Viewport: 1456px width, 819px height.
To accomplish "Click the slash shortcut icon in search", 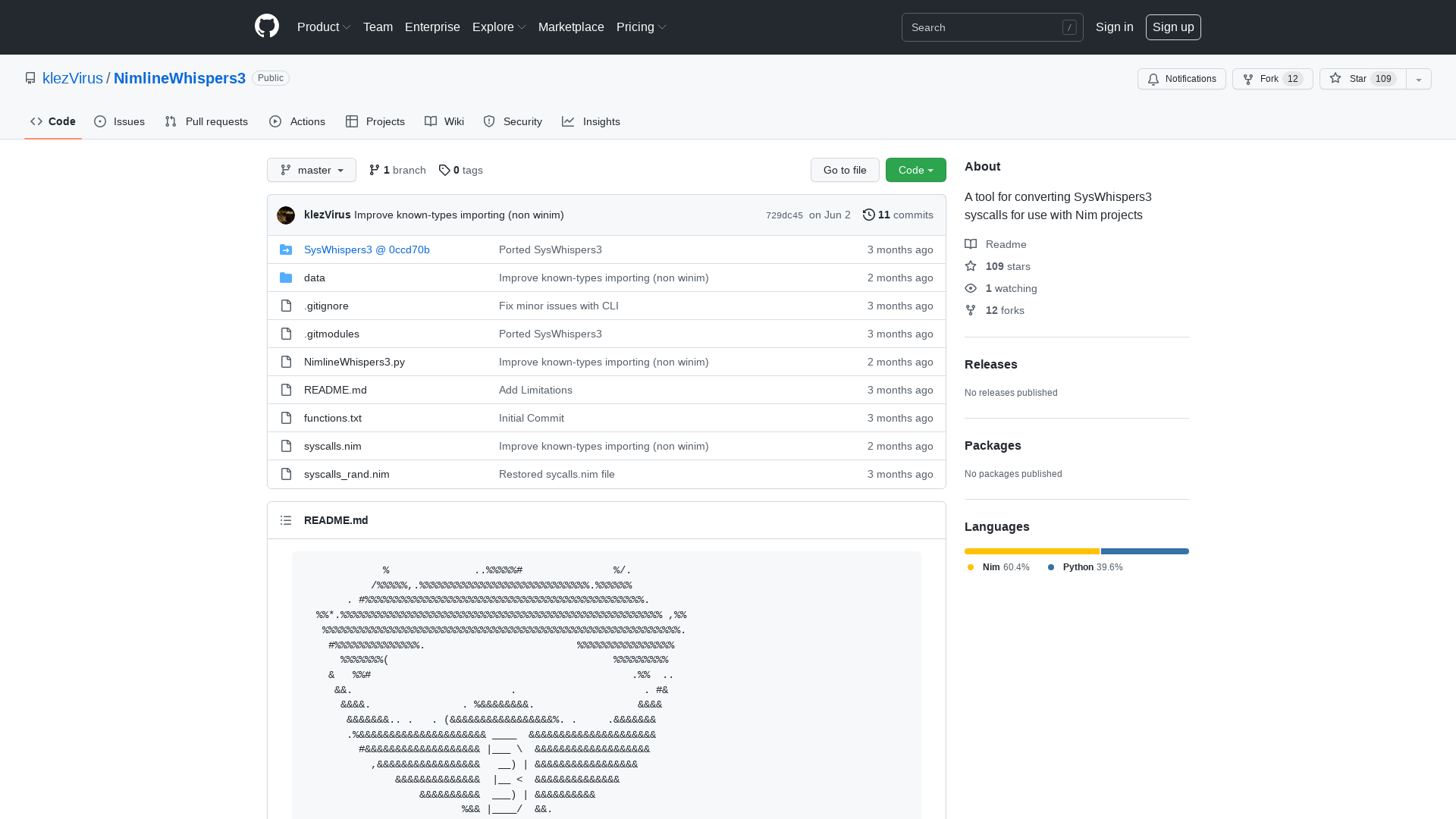I will [1069, 27].
